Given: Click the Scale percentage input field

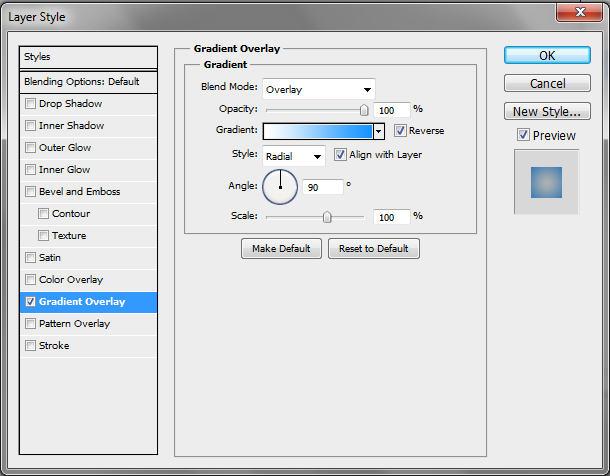Looking at the screenshot, I should (x=391, y=216).
